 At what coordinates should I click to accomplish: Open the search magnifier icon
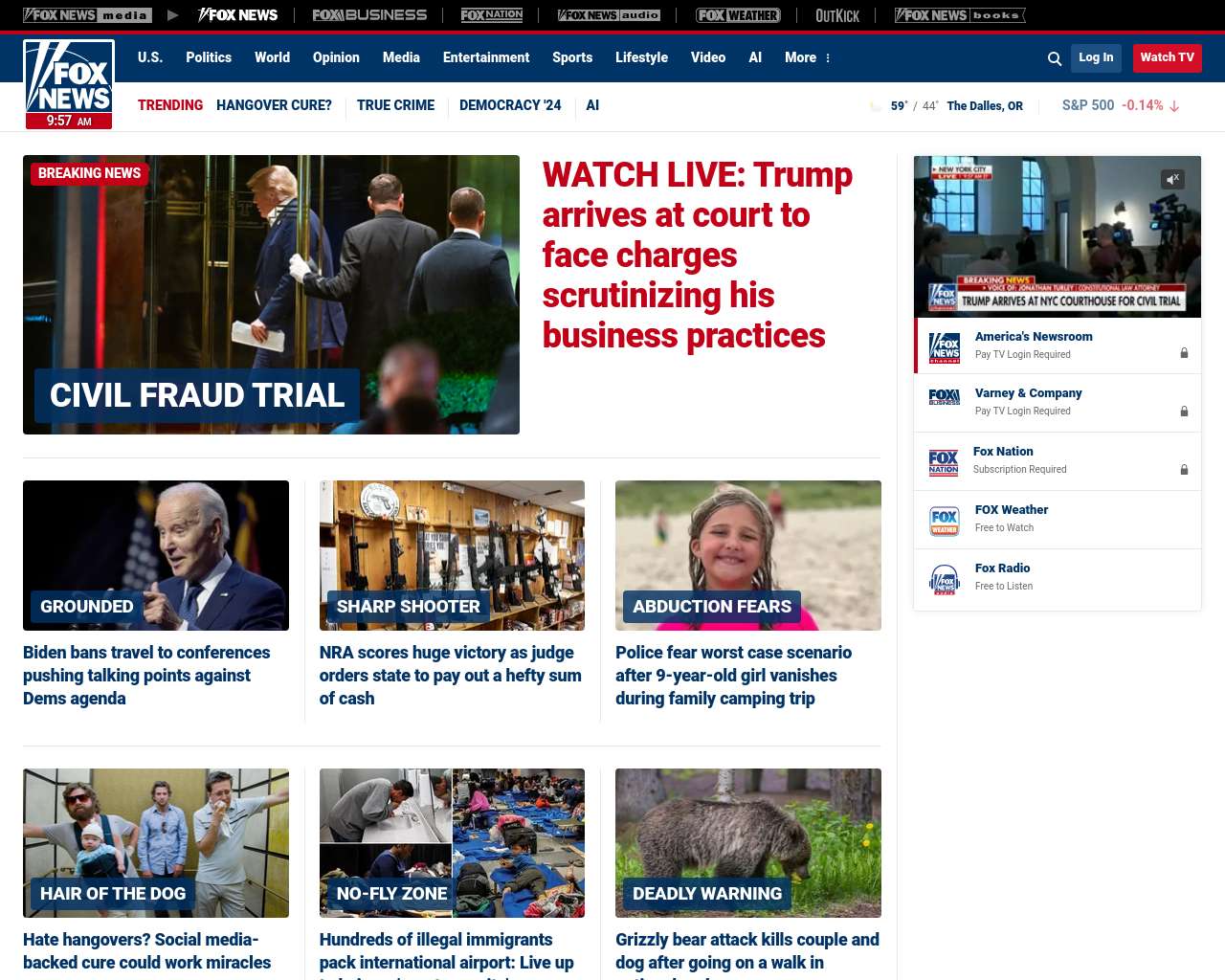point(1055,58)
